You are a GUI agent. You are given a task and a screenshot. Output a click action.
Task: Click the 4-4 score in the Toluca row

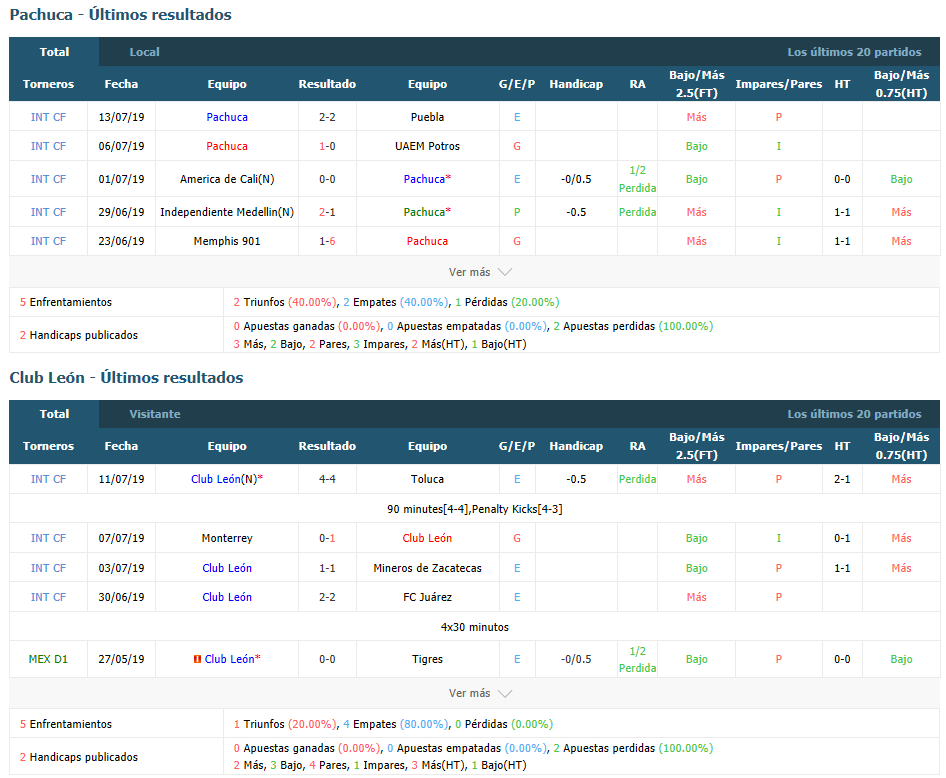(x=327, y=479)
